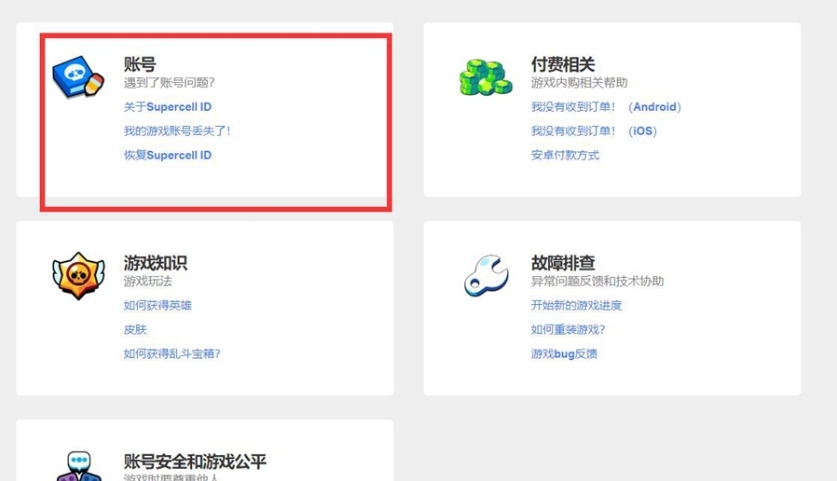Click the character icon beside 账号安全和游戏公平
837x481 pixels.
(78, 467)
